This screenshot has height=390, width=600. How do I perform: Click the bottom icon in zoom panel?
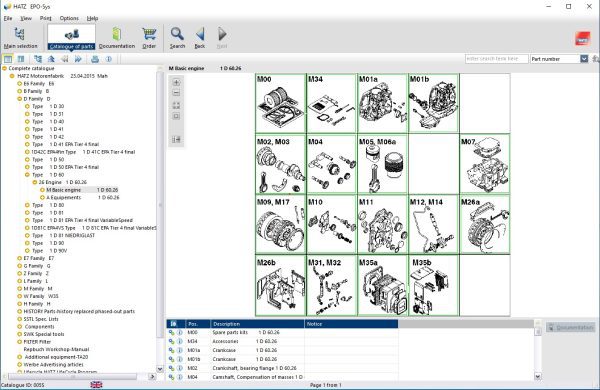click(x=176, y=140)
